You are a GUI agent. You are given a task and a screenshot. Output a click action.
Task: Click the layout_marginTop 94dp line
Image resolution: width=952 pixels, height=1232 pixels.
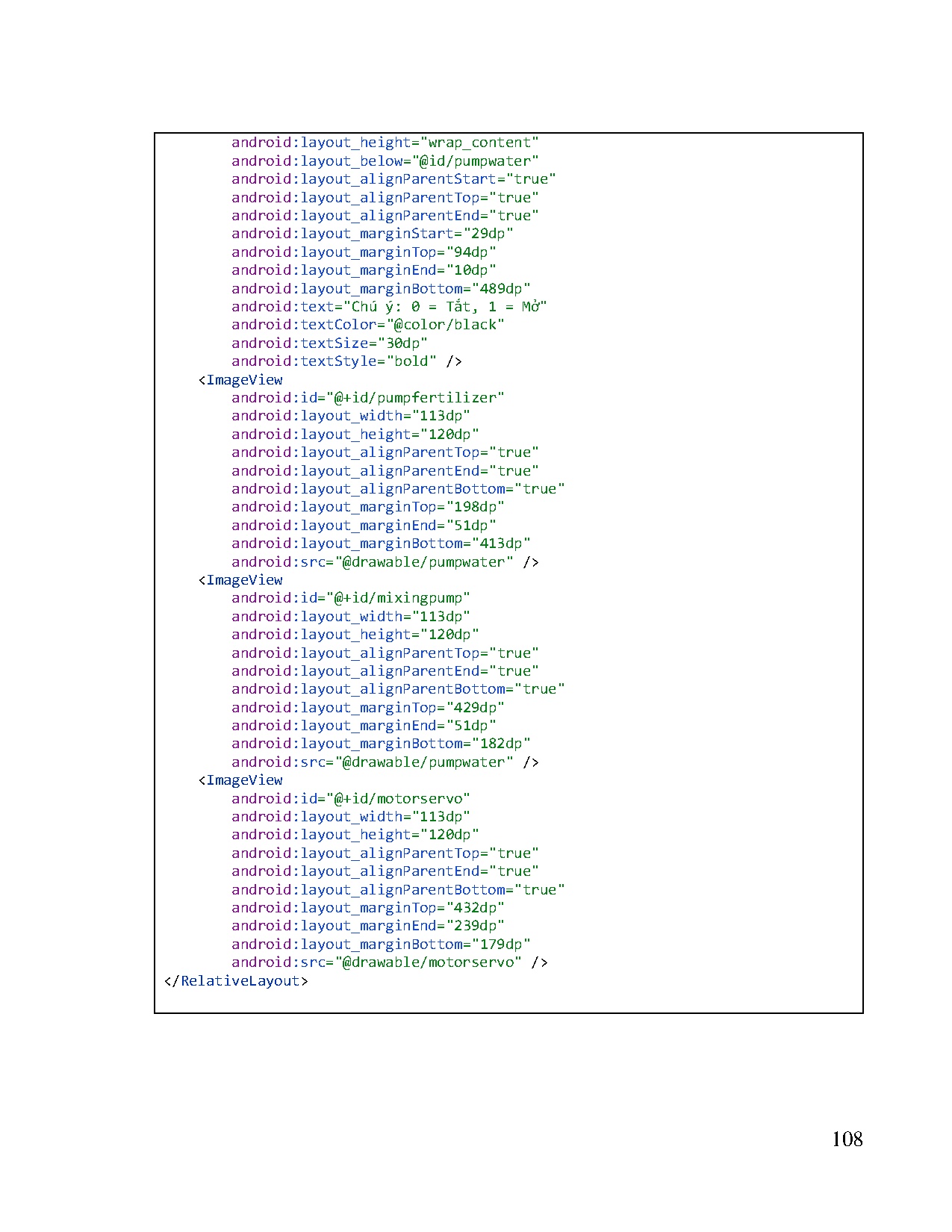[364, 252]
